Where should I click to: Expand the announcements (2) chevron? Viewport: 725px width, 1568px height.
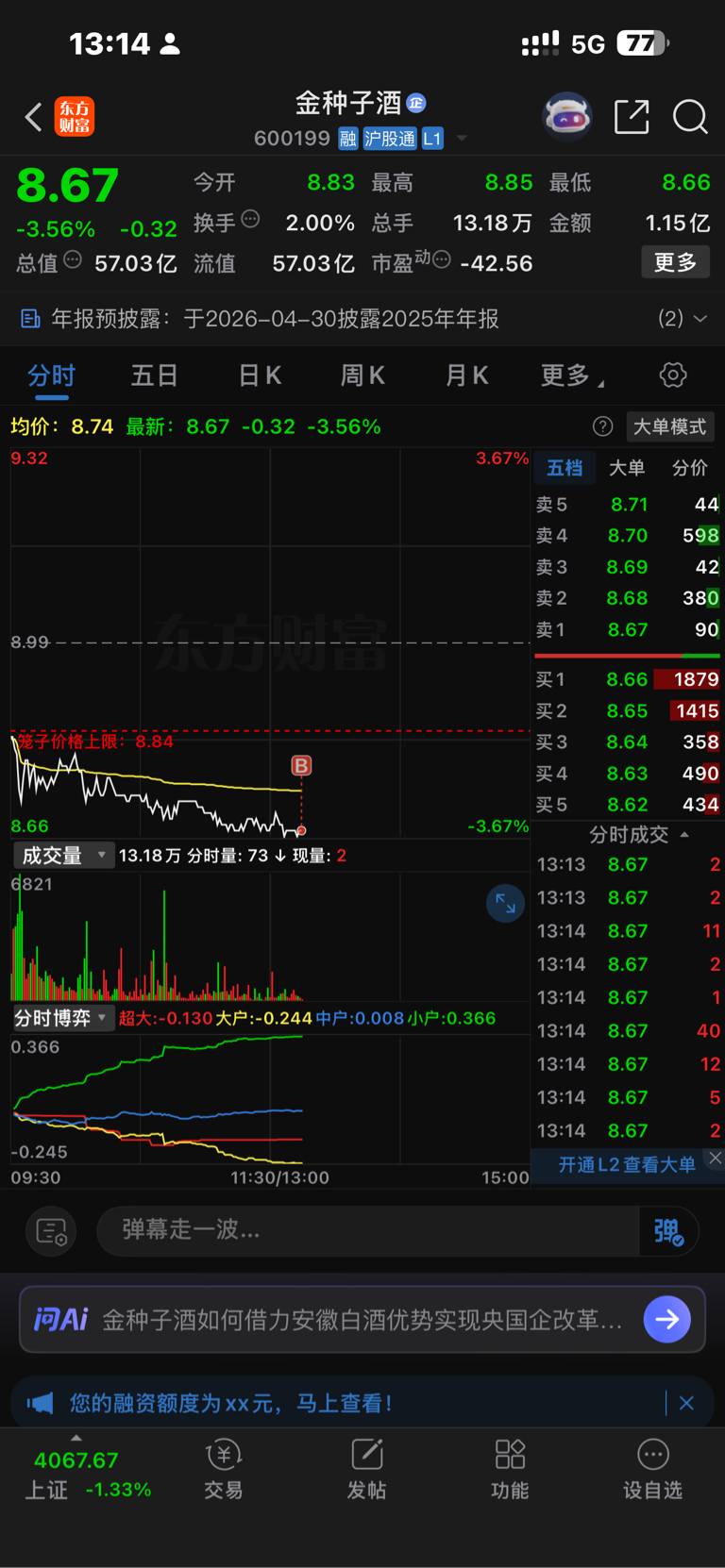(x=700, y=319)
